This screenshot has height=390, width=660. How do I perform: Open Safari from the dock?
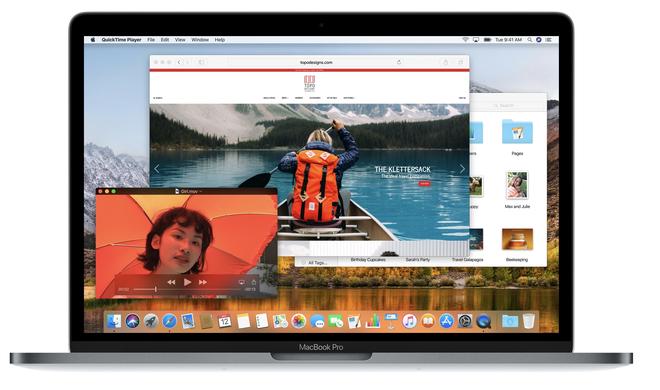click(x=169, y=321)
